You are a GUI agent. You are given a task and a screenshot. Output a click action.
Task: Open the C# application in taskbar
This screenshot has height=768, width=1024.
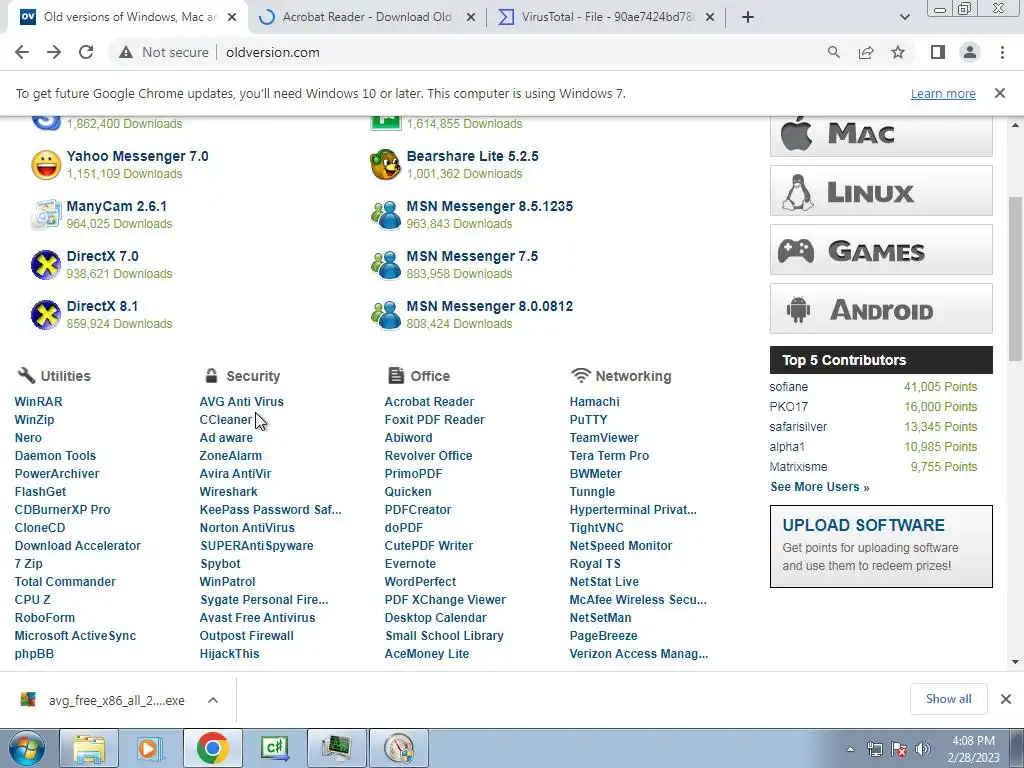coord(274,748)
